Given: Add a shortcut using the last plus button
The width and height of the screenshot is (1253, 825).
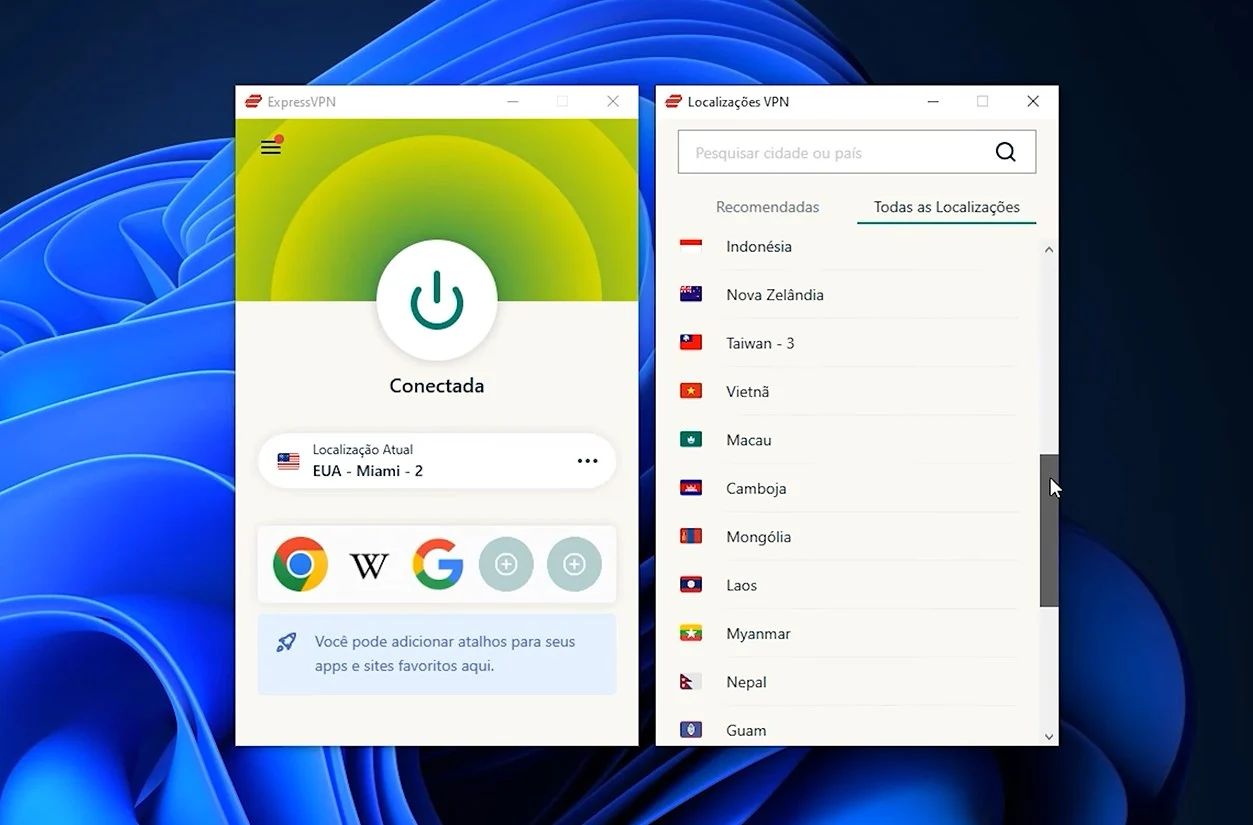Looking at the screenshot, I should [574, 564].
